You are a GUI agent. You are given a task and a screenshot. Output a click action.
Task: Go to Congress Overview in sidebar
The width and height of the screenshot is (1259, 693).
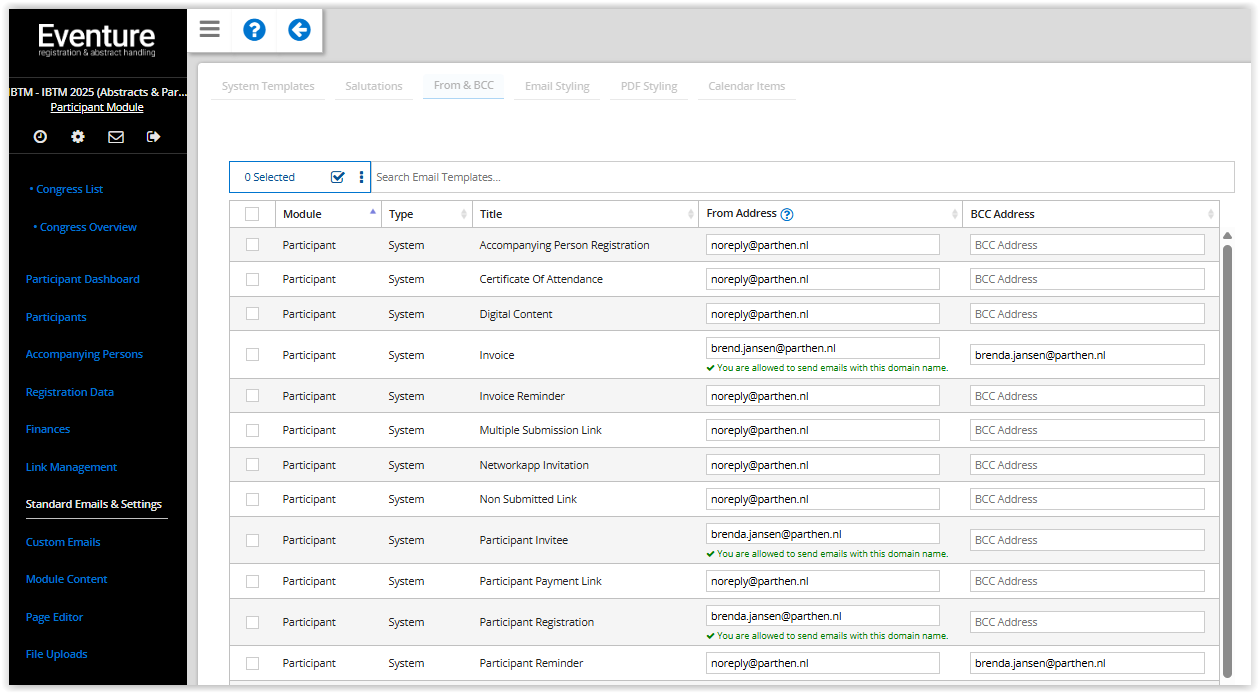pos(88,227)
